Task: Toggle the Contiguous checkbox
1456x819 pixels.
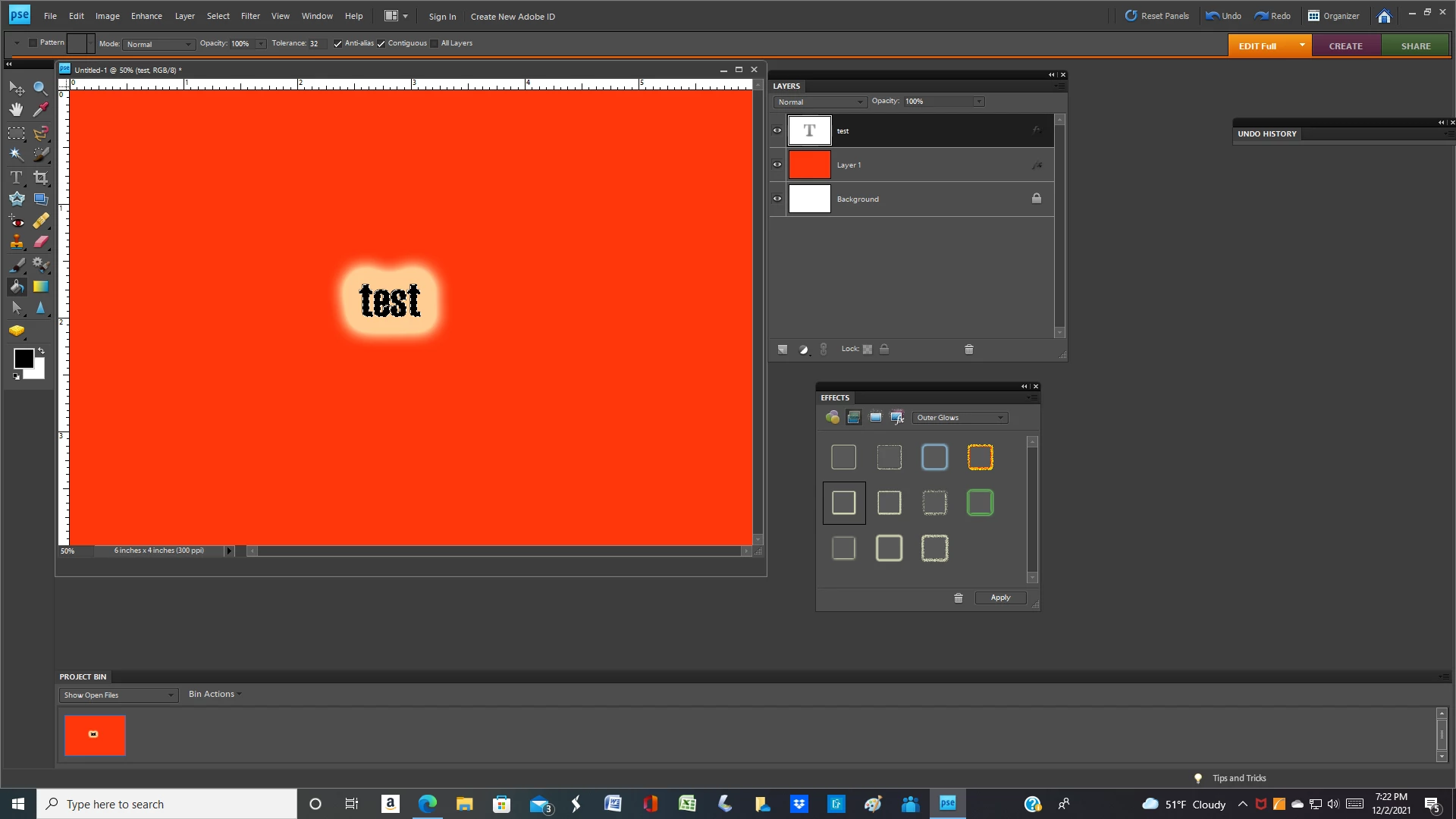Action: coord(381,44)
